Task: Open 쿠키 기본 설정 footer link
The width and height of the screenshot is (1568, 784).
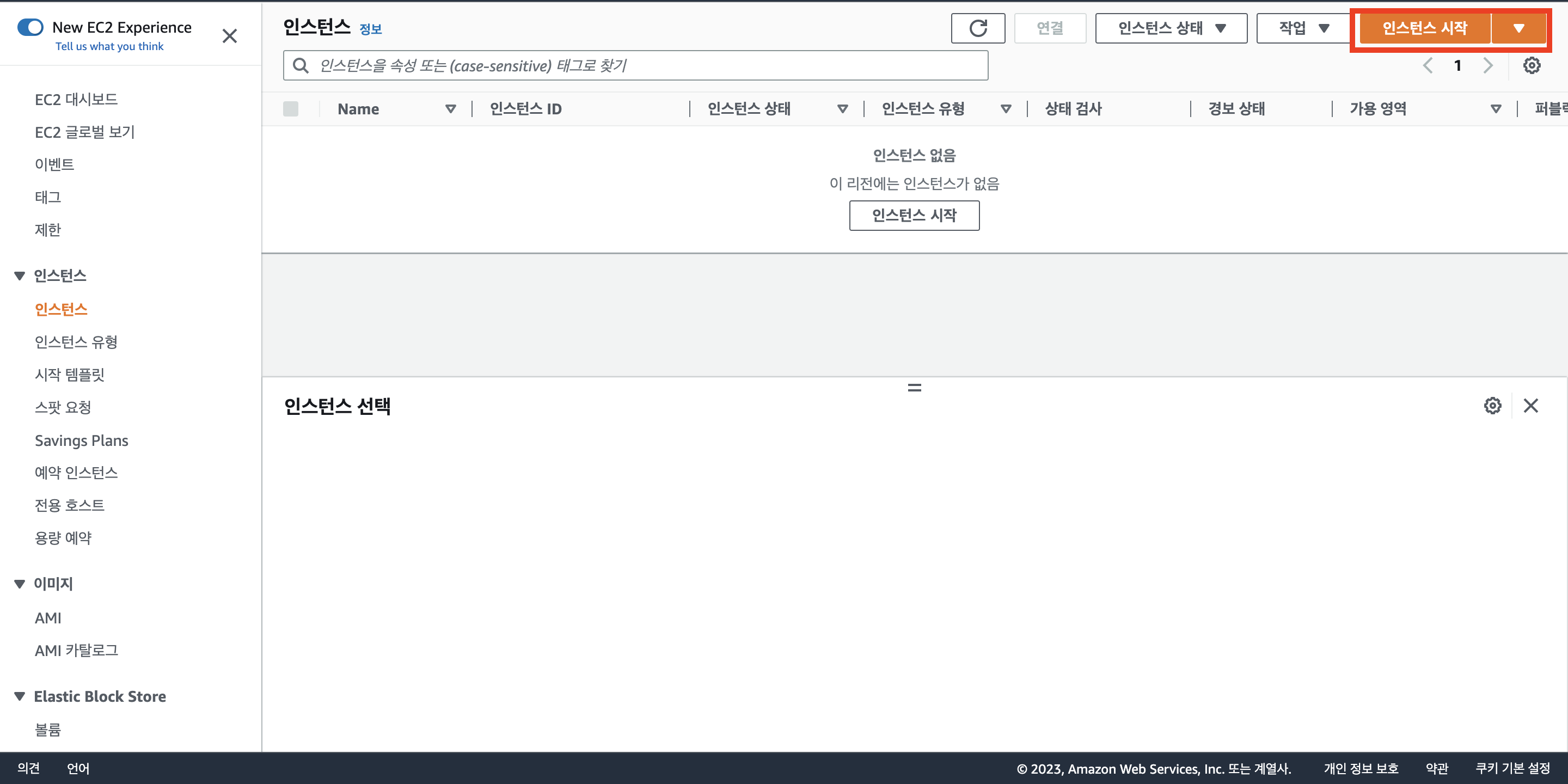Action: [x=1512, y=768]
